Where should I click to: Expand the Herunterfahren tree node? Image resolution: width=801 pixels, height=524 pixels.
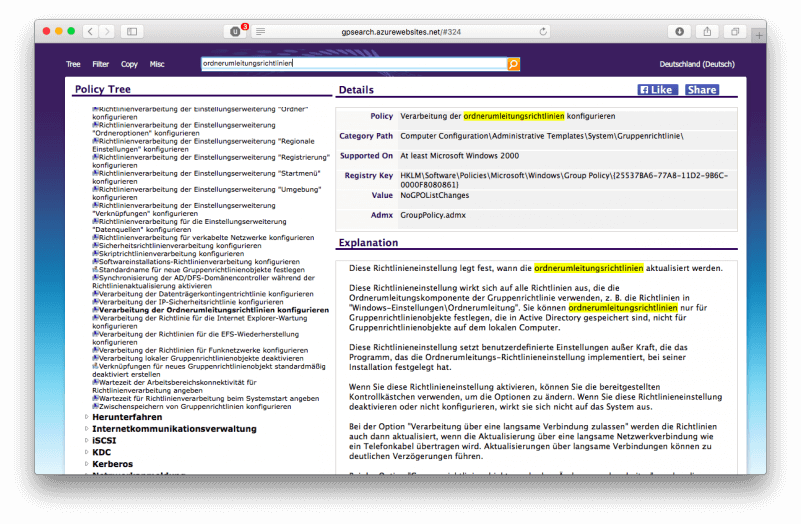[x=86, y=417]
